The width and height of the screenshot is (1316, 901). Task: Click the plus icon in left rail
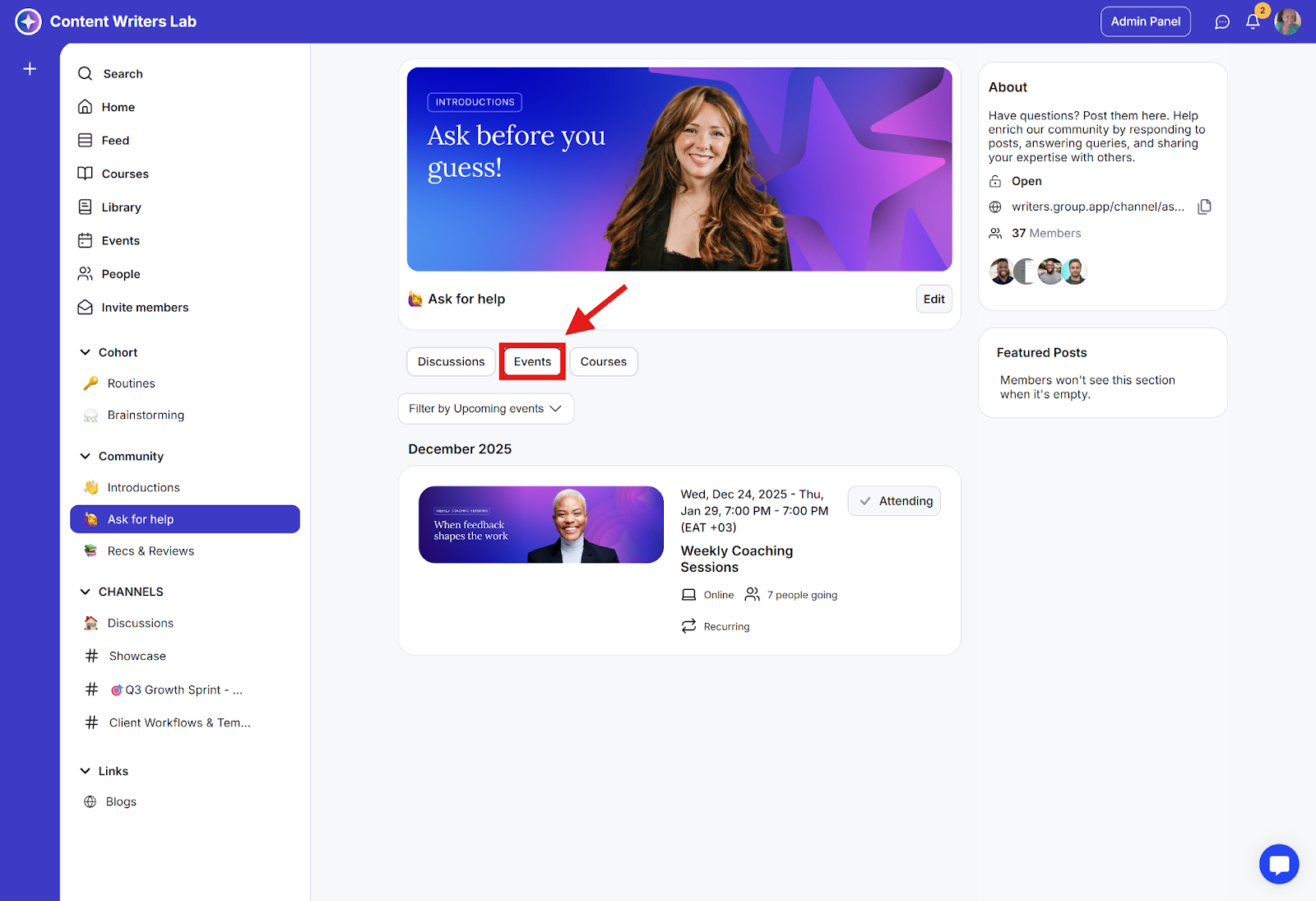pyautogui.click(x=30, y=69)
